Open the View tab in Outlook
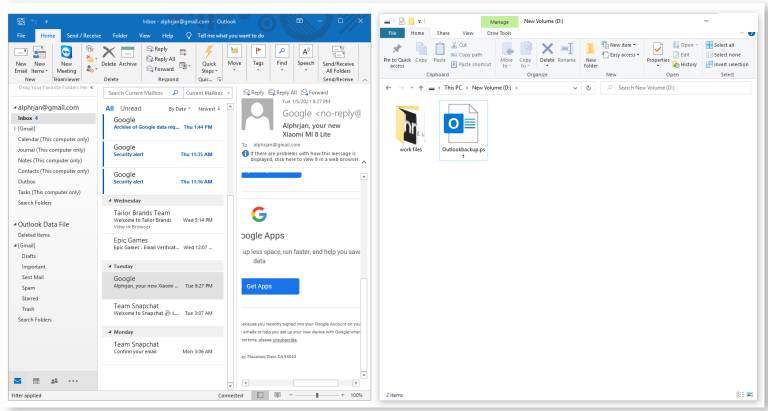768x411 pixels. (x=144, y=36)
